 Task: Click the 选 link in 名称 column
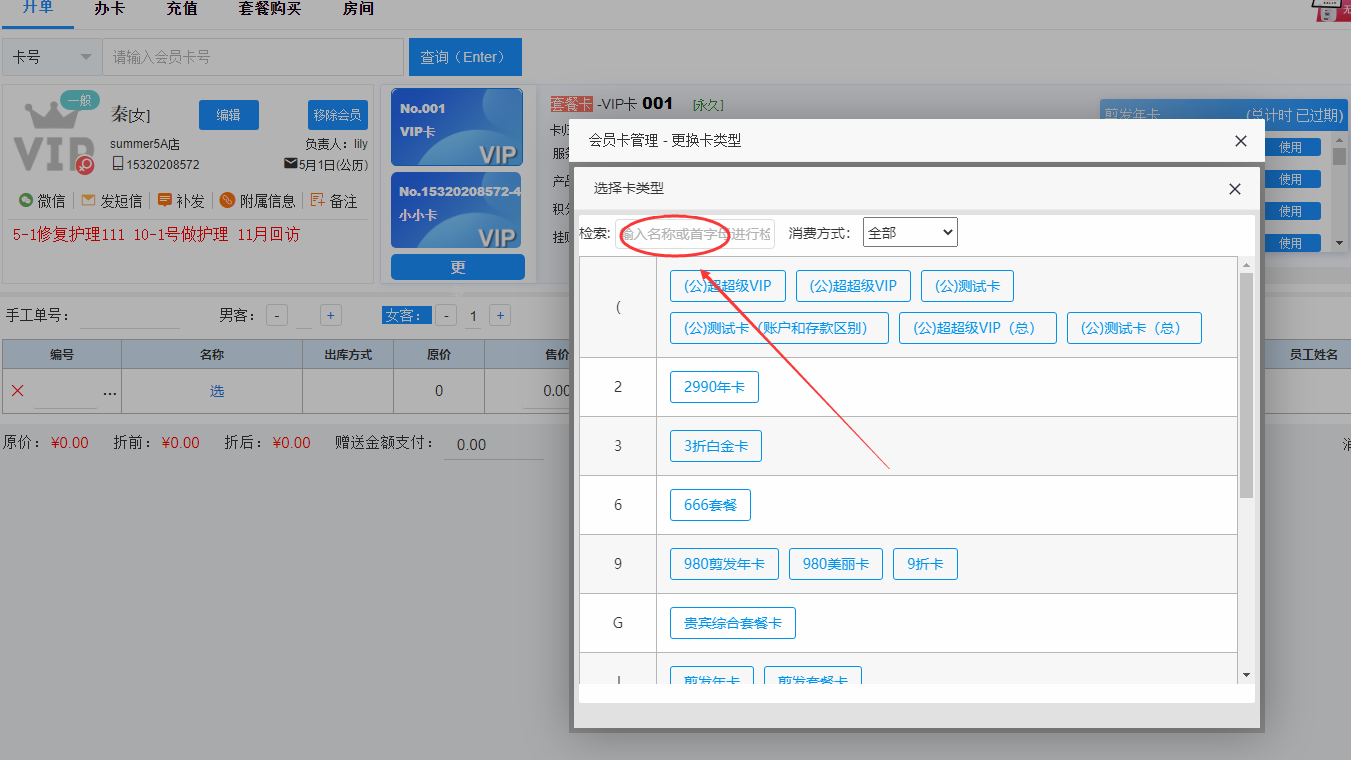[217, 391]
